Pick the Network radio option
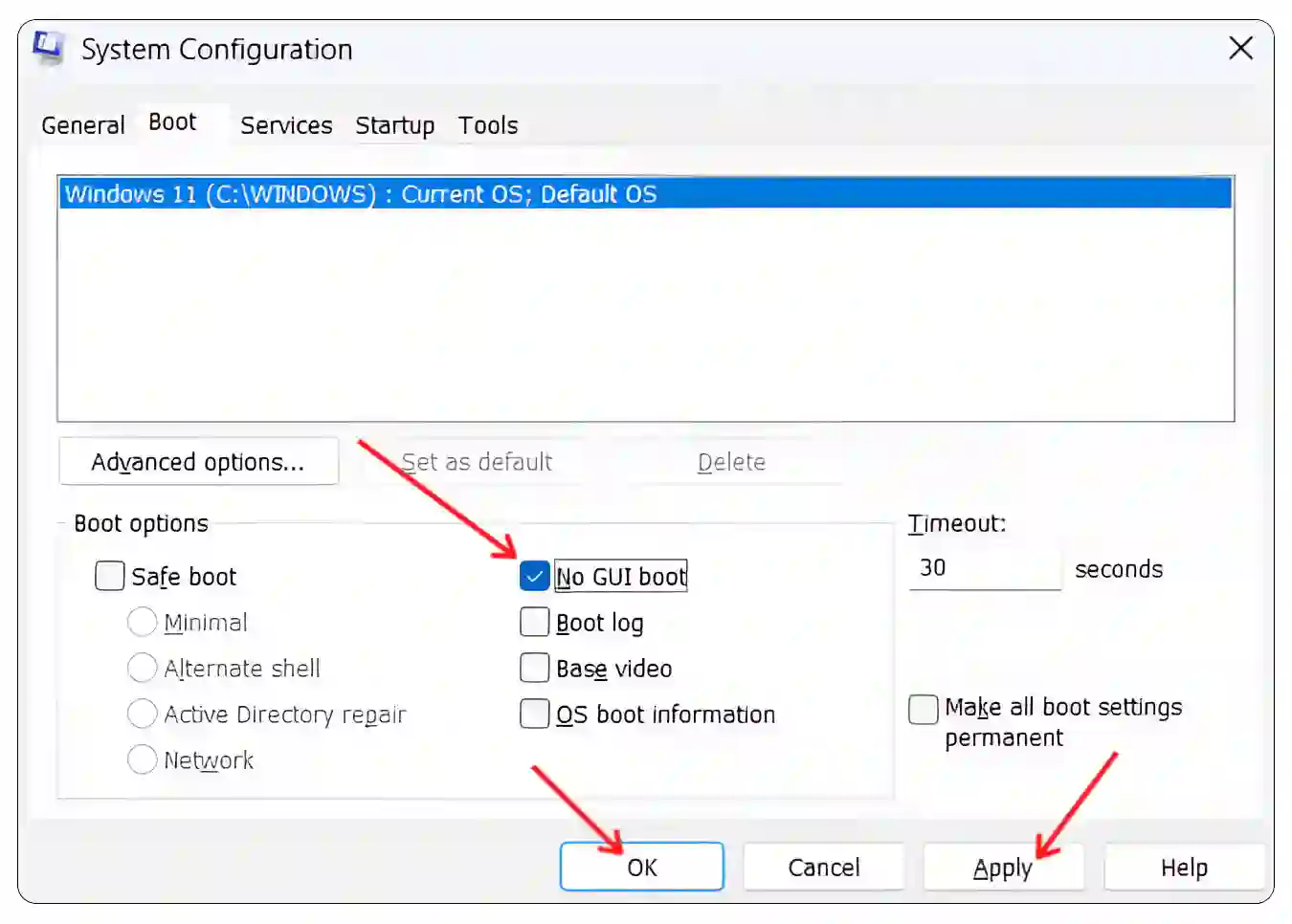 (x=142, y=759)
